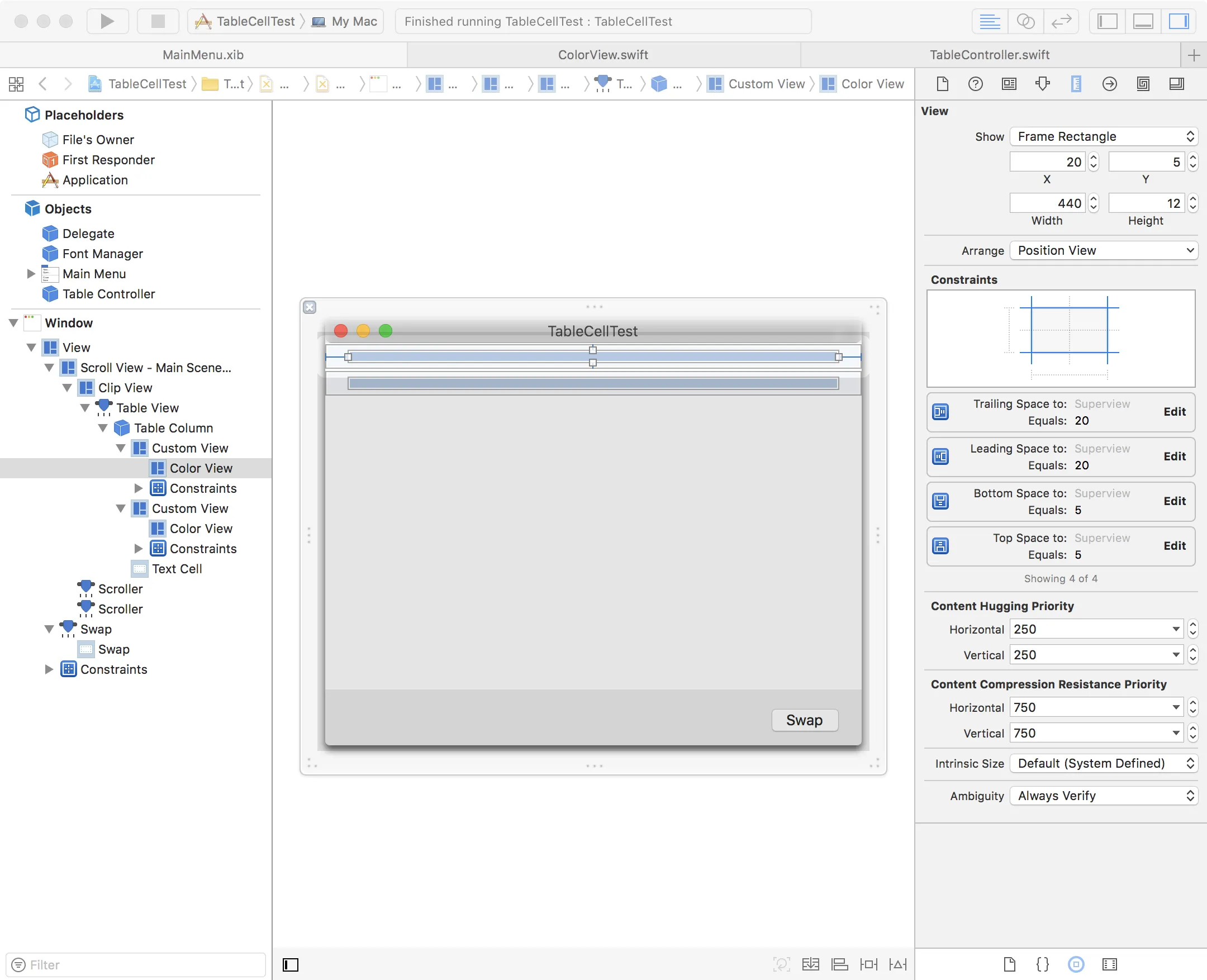Show the Object library icon

[1076, 964]
